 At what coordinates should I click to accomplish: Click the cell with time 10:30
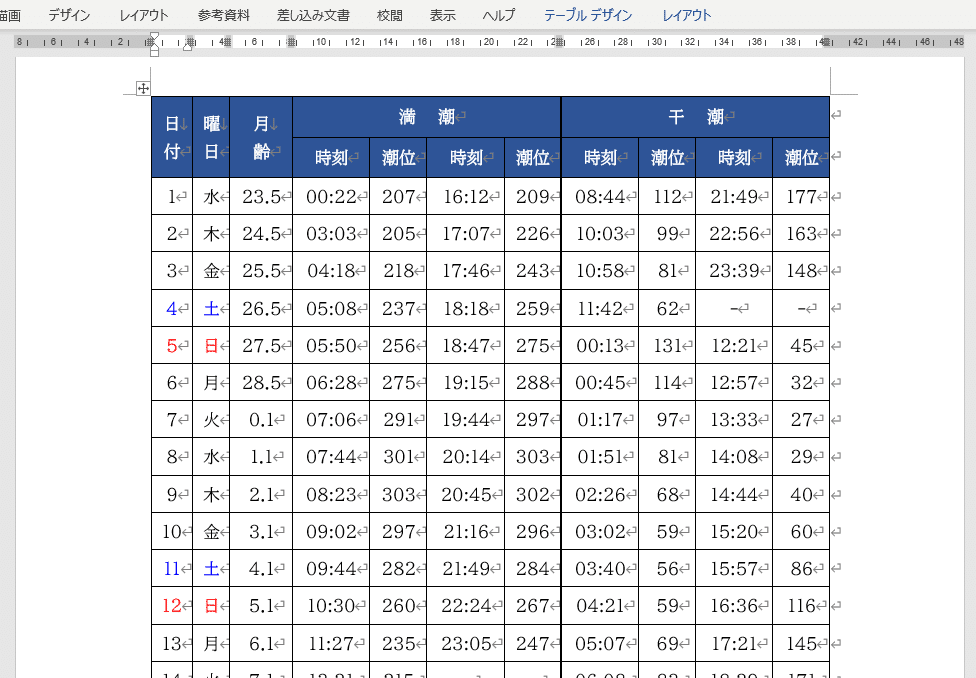click(x=331, y=606)
